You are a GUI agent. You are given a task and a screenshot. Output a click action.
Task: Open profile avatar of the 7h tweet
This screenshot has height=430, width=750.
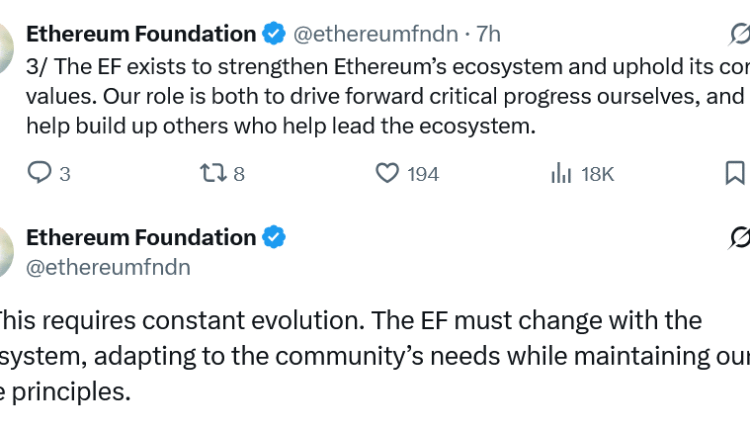coord(5,45)
